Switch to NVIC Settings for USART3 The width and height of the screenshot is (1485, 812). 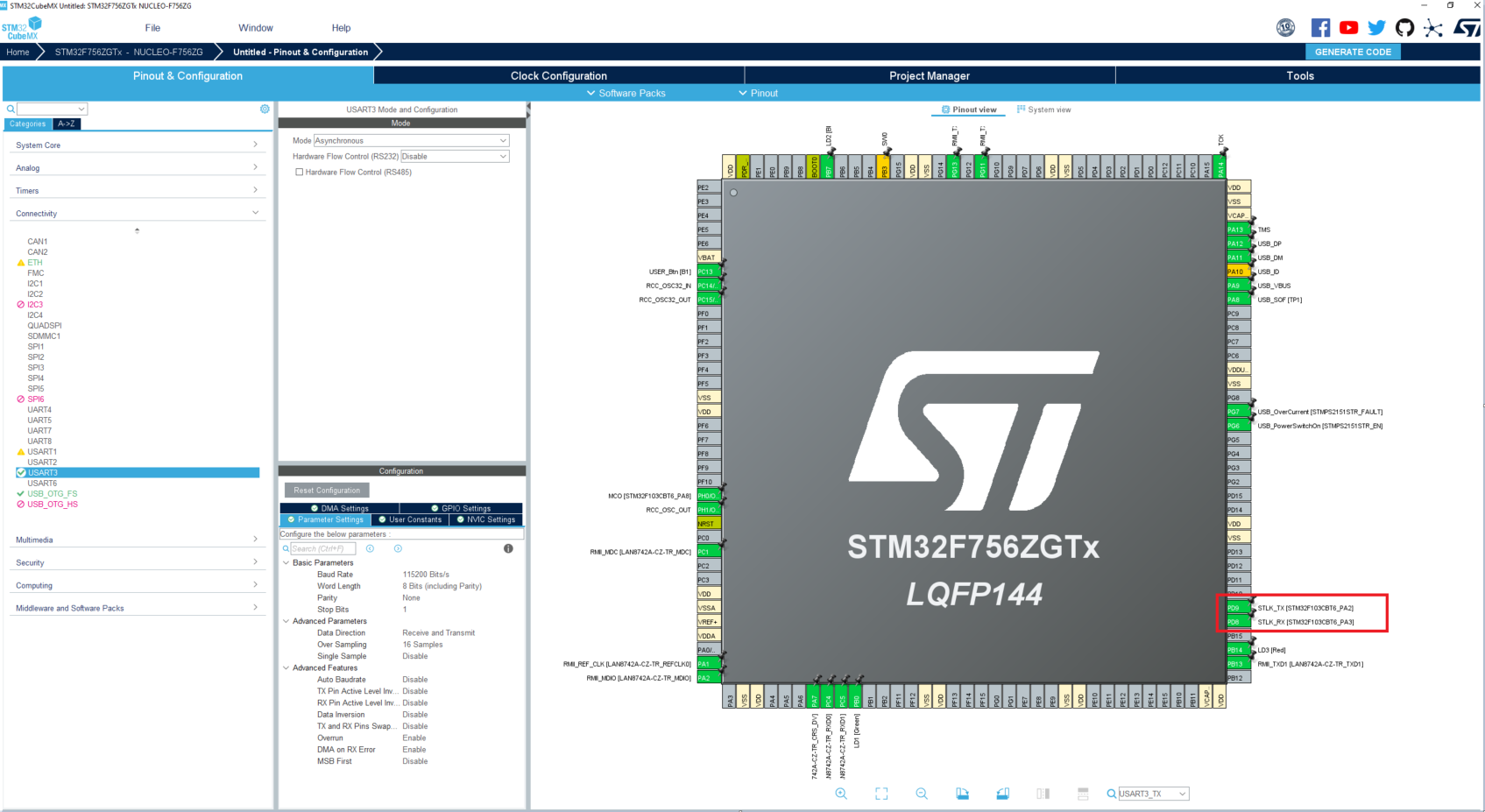(x=486, y=519)
